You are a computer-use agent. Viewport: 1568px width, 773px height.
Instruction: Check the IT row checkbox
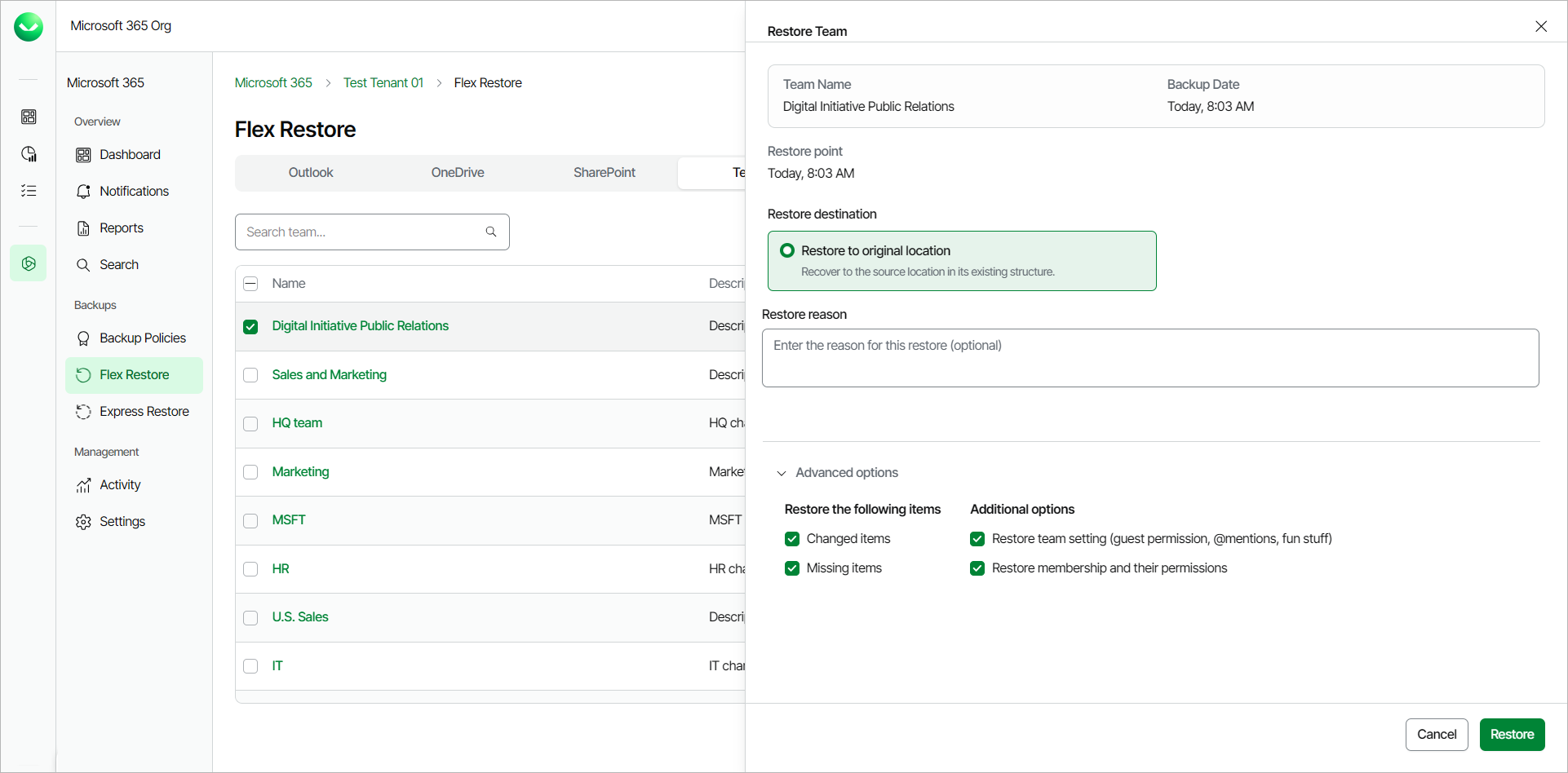(x=250, y=666)
